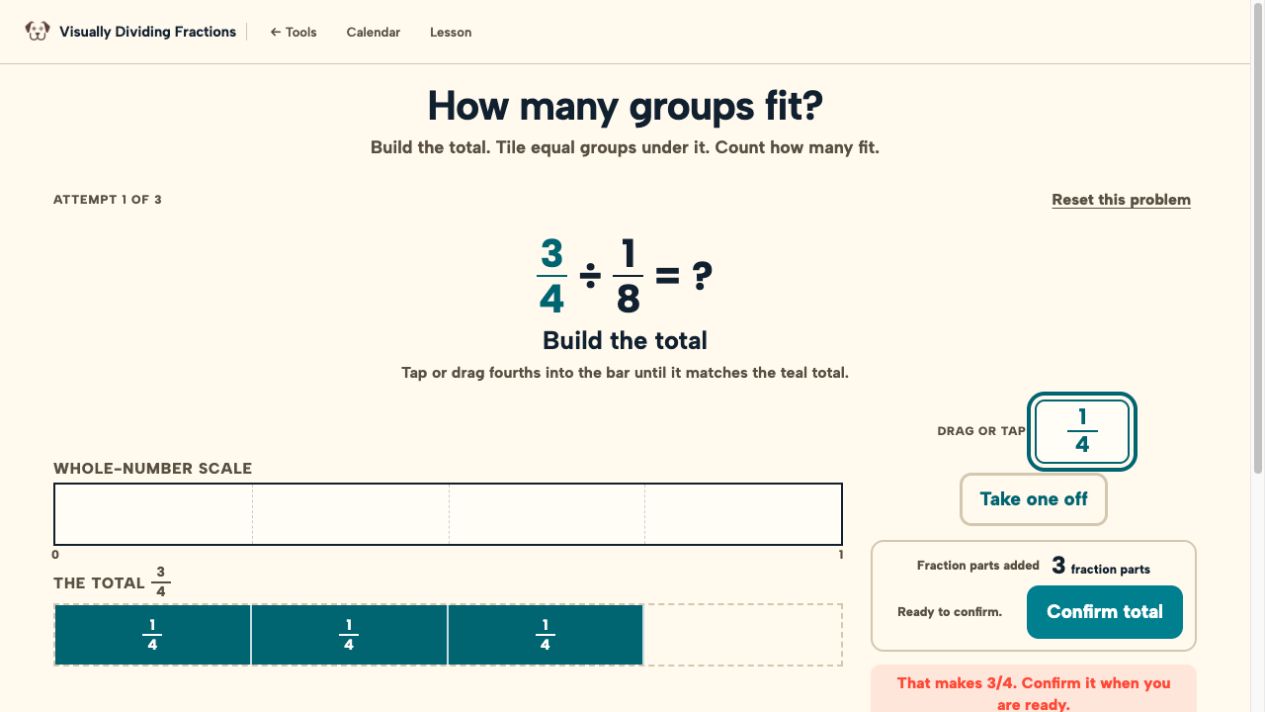Image resolution: width=1265 pixels, height=712 pixels.
Task: Click the 'Build the total' subheading
Action: tap(625, 341)
